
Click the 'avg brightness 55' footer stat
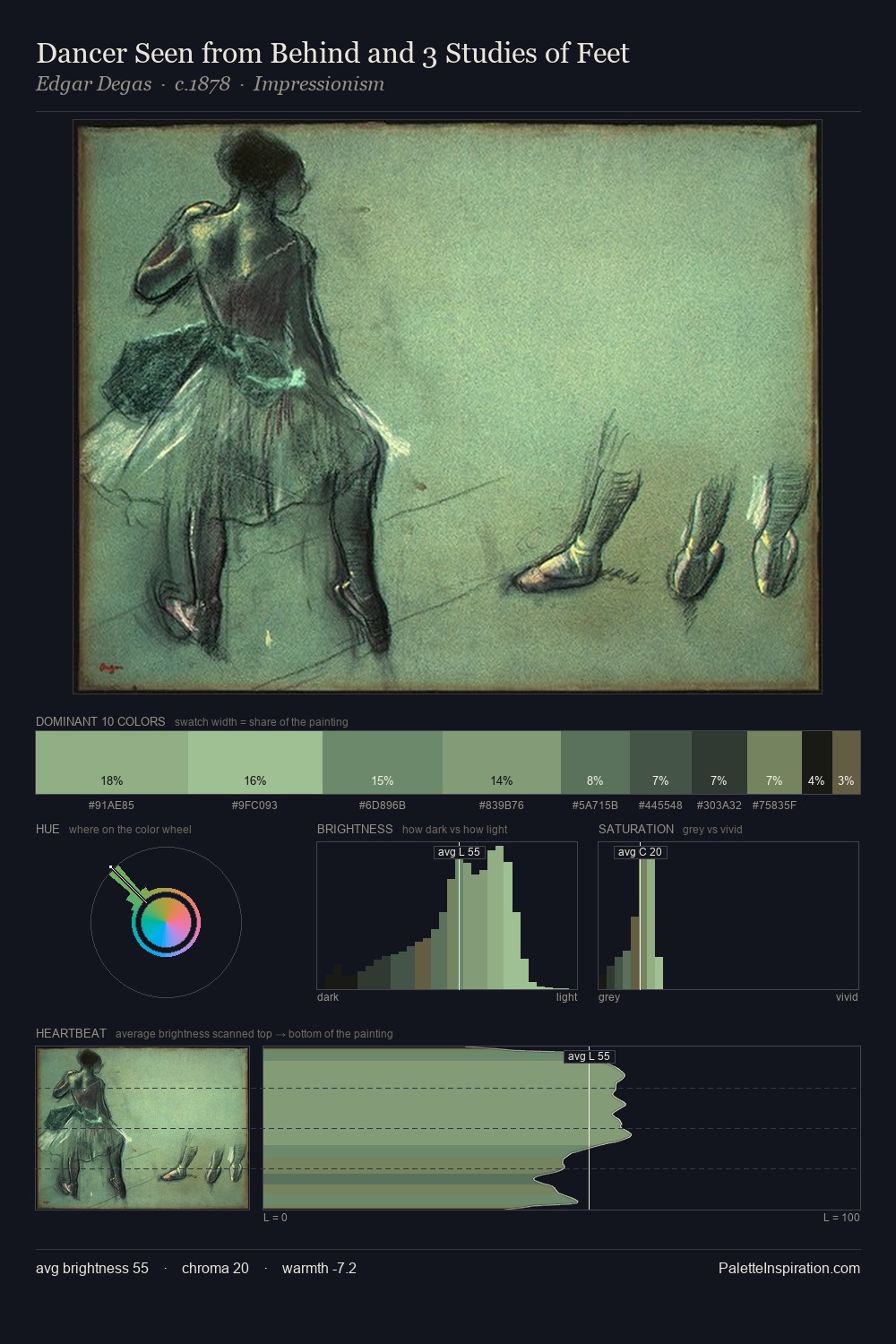(92, 1268)
